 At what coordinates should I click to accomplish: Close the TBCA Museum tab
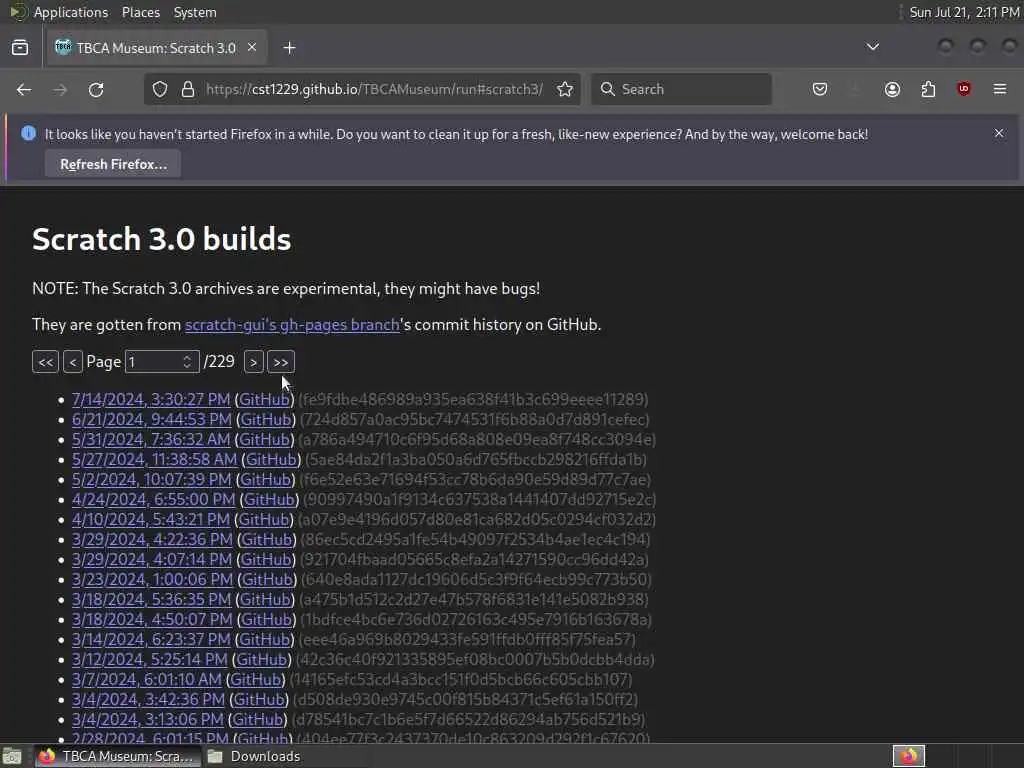[x=252, y=47]
